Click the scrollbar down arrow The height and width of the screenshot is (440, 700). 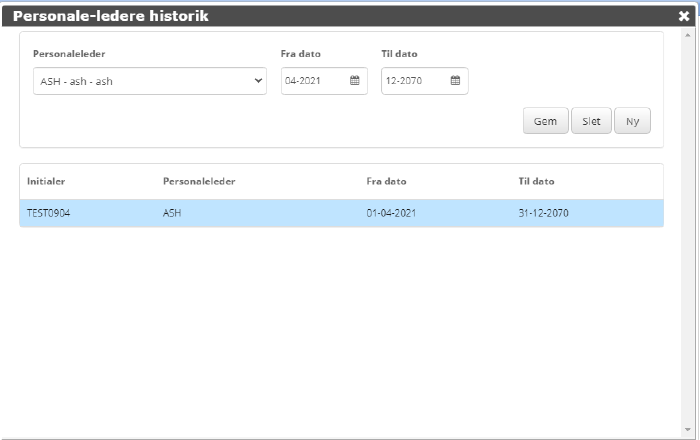[x=687, y=431]
